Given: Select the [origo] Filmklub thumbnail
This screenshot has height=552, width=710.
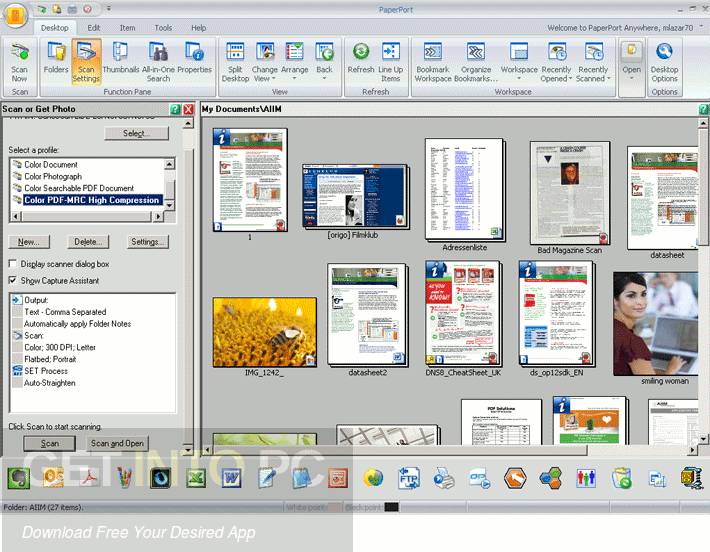Looking at the screenshot, I should tap(355, 197).
